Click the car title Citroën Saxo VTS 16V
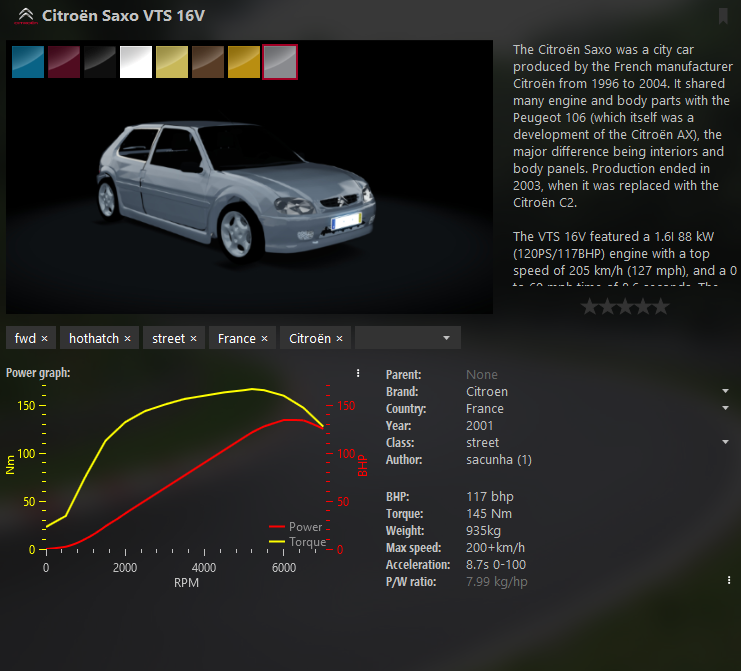 tap(123, 16)
